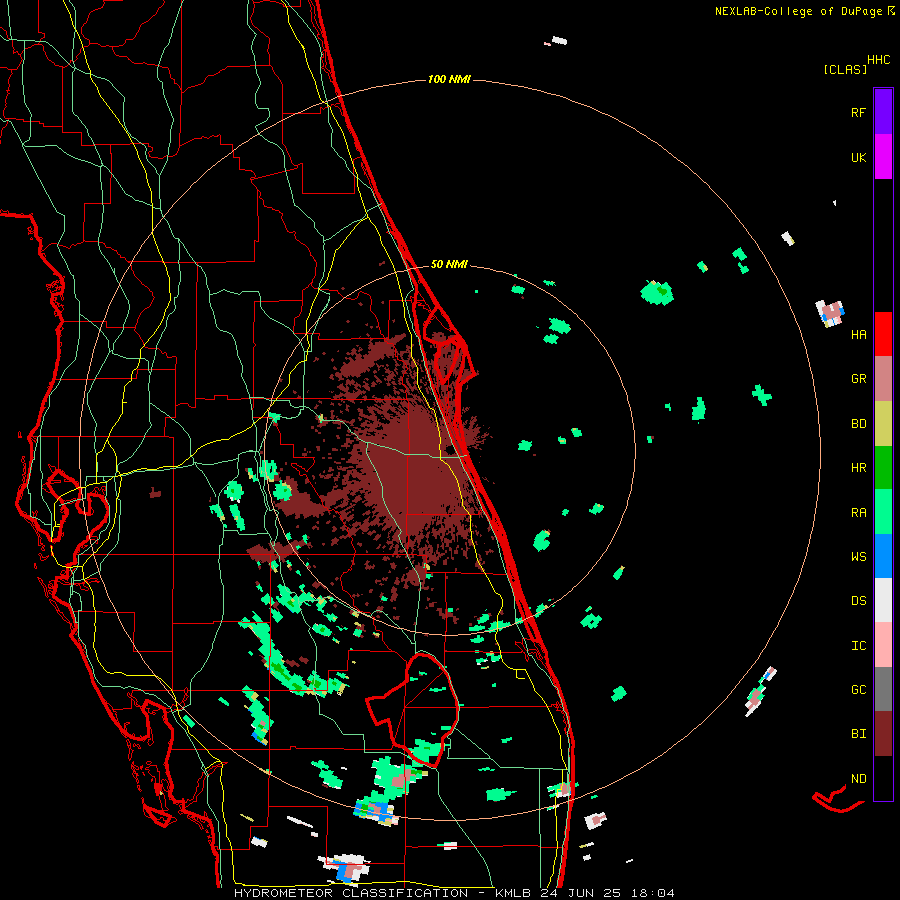The image size is (900, 900).
Task: Click the GR pink-brown legend swatch
Action: [x=883, y=379]
